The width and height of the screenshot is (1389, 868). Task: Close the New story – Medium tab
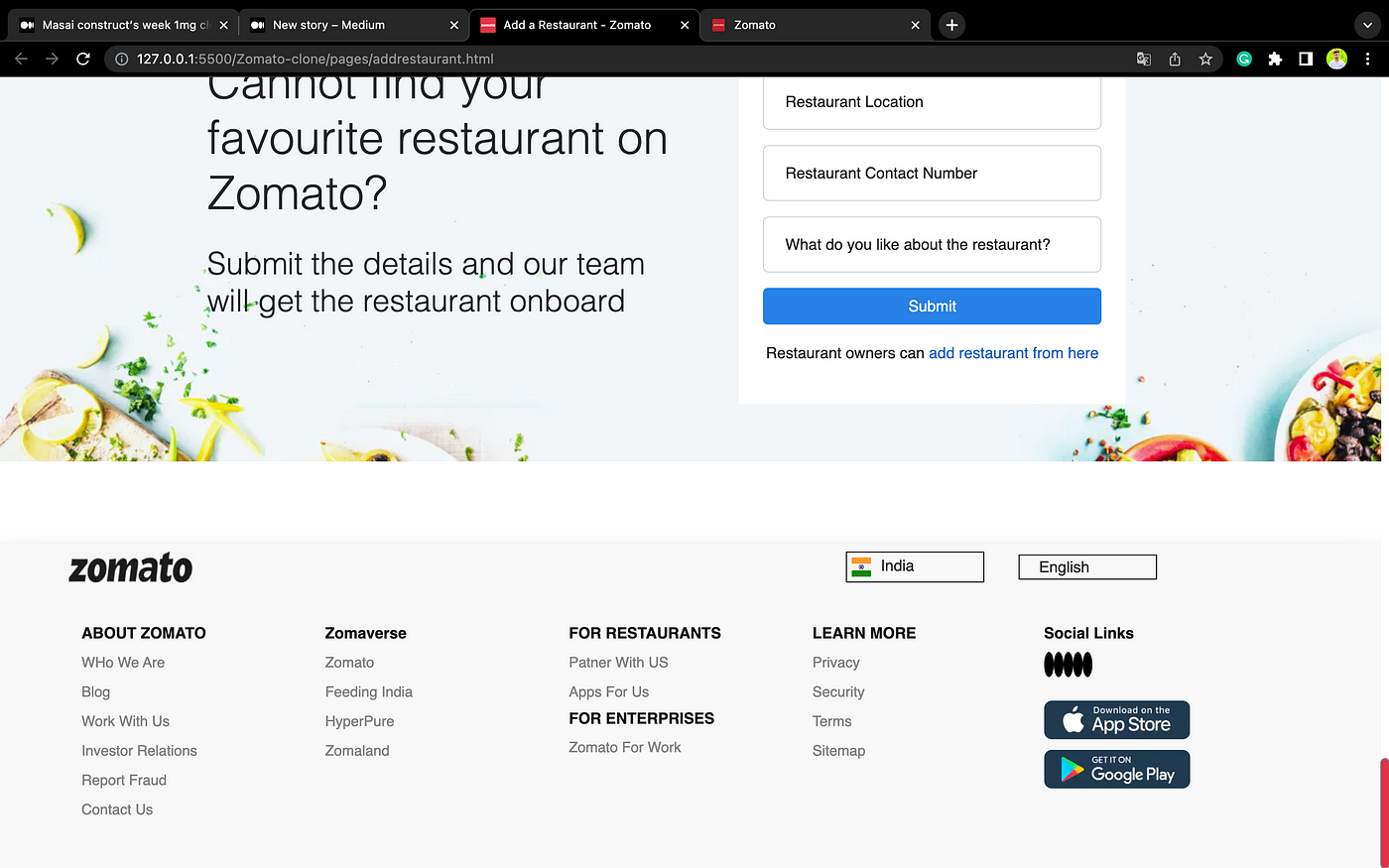(454, 25)
